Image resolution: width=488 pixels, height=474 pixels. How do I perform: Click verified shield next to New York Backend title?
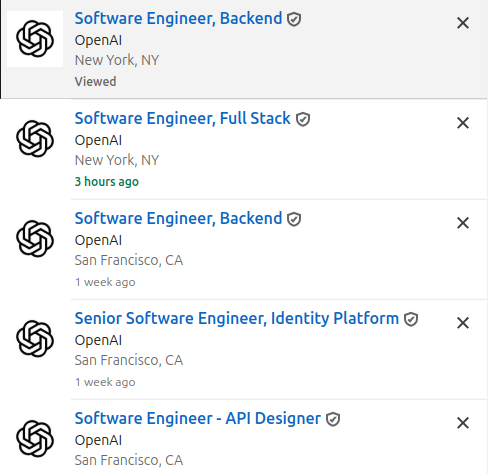294,19
